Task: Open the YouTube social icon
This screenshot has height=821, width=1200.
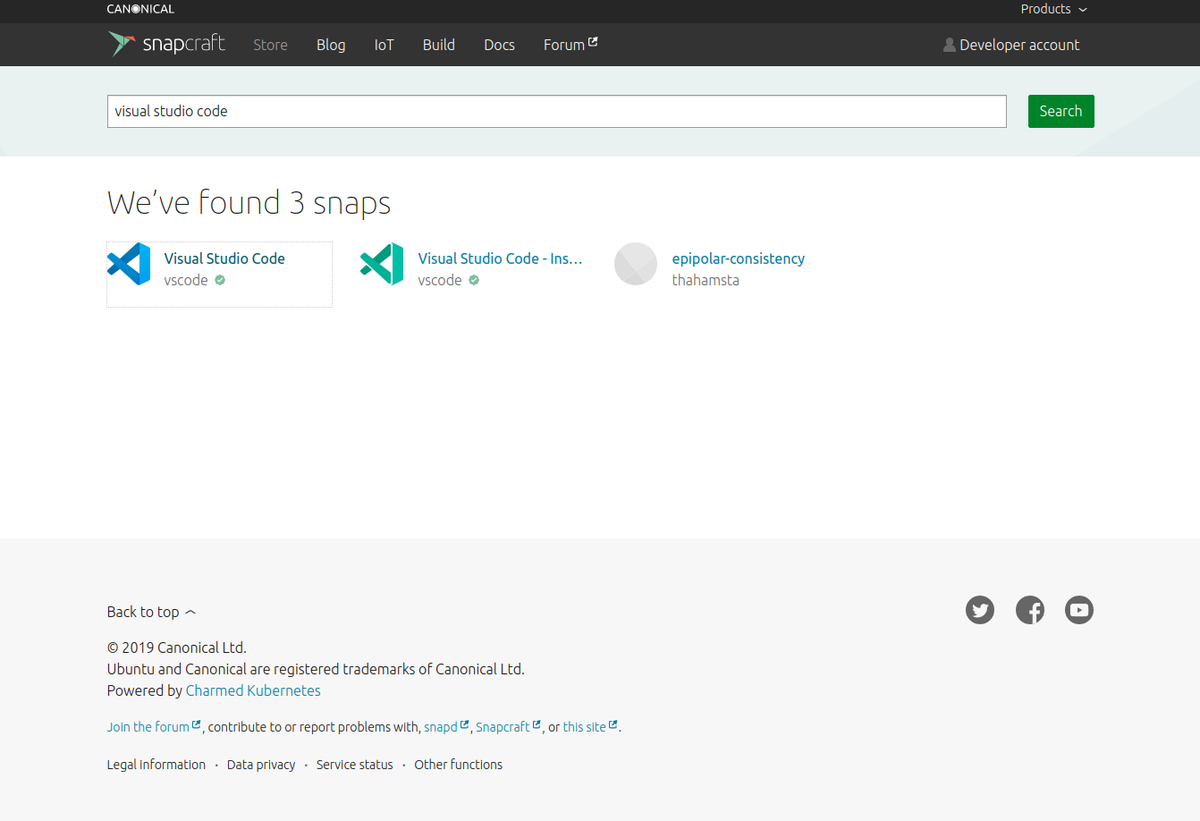Action: [1079, 610]
